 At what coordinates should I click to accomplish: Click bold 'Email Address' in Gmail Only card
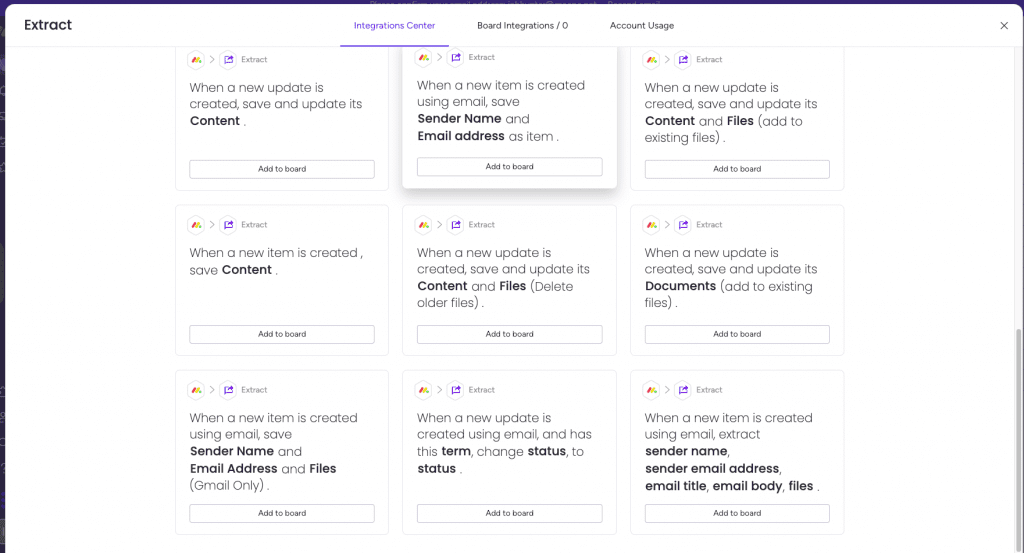[x=234, y=469]
